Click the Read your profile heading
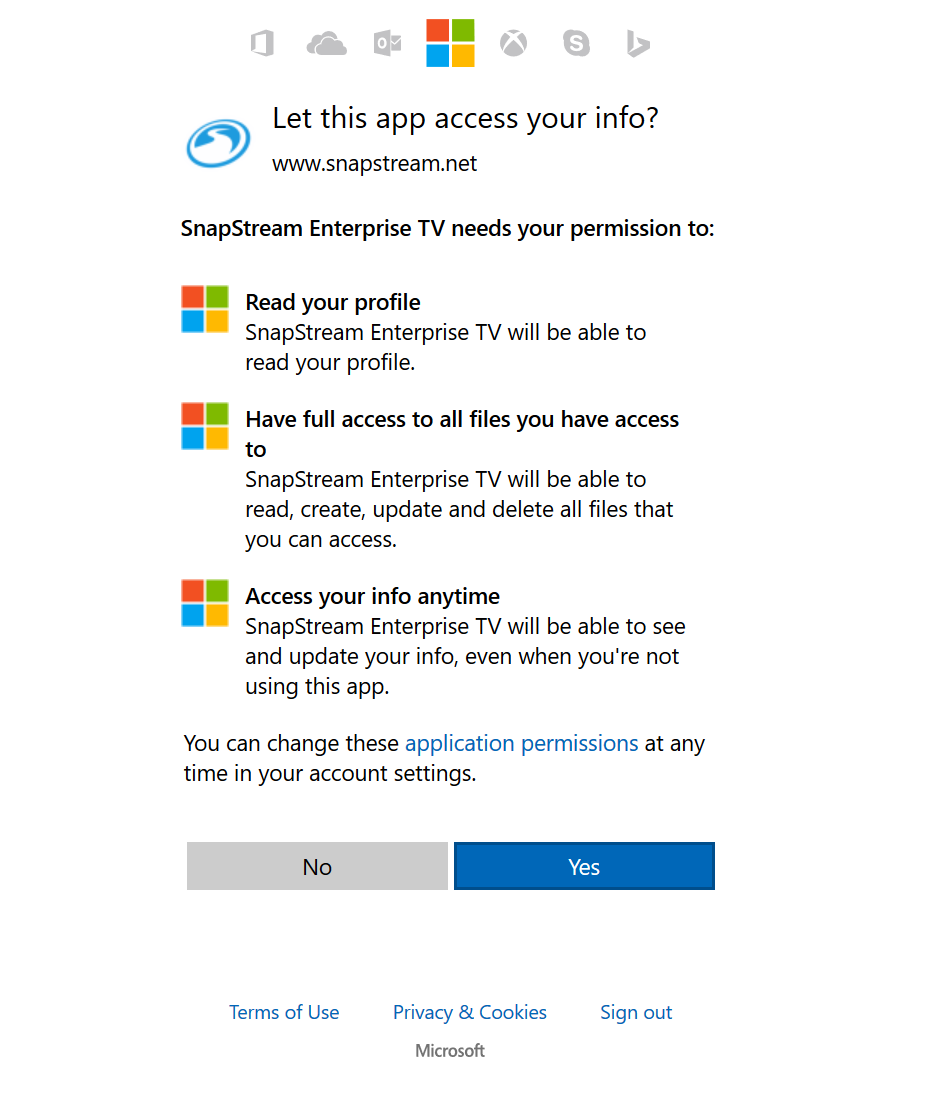Viewport: 934px width, 1095px height. 333,302
